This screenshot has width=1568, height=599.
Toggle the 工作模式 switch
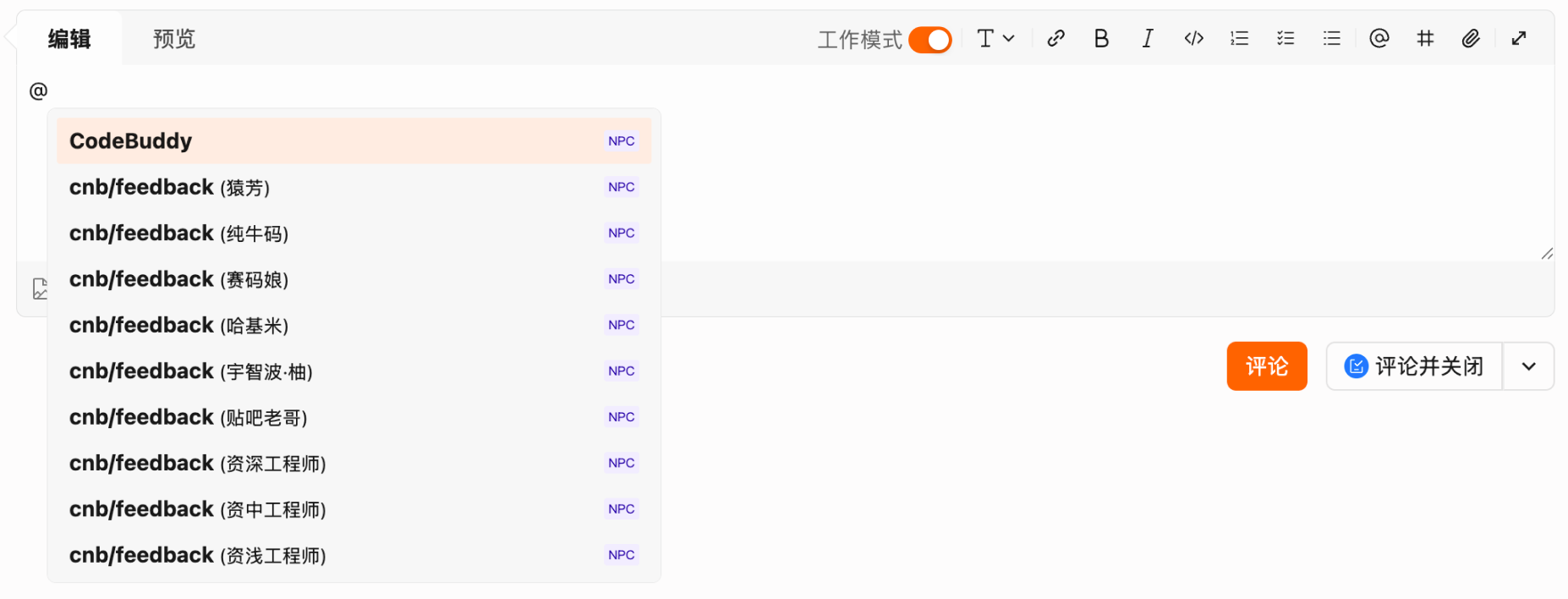click(929, 40)
